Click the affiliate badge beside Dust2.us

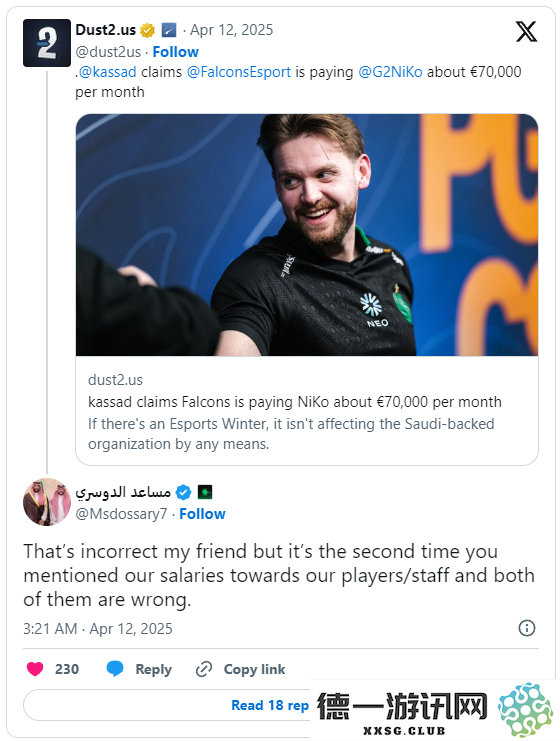[169, 30]
